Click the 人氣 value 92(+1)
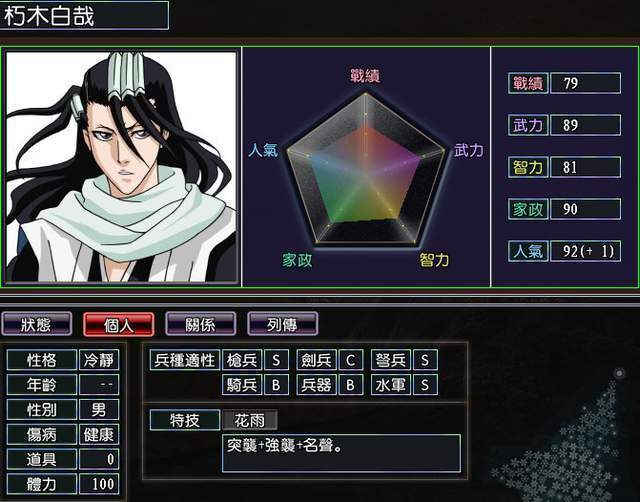This screenshot has width=640, height=502. point(585,251)
